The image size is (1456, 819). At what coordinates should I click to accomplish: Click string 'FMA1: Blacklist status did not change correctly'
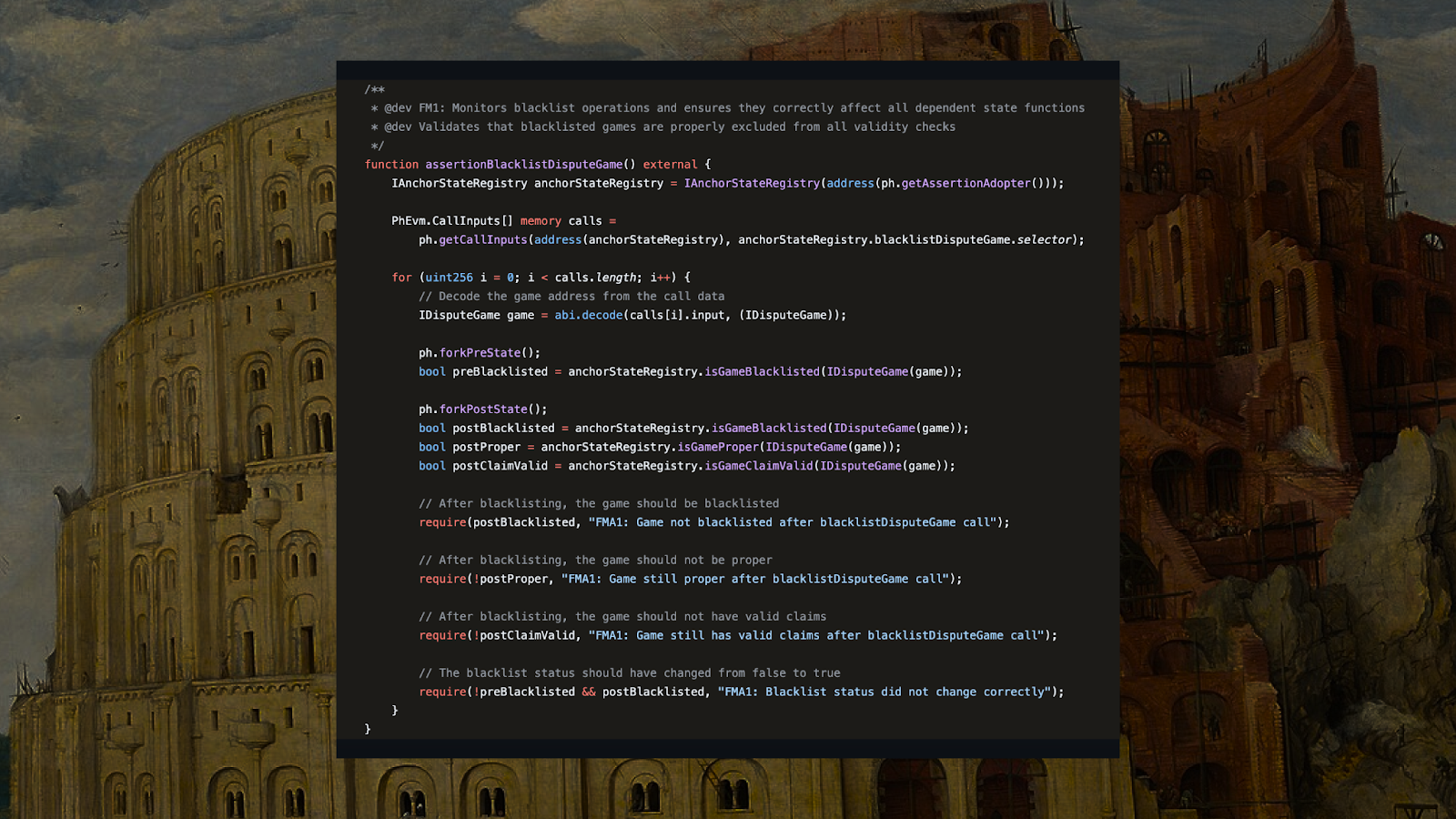(x=885, y=693)
